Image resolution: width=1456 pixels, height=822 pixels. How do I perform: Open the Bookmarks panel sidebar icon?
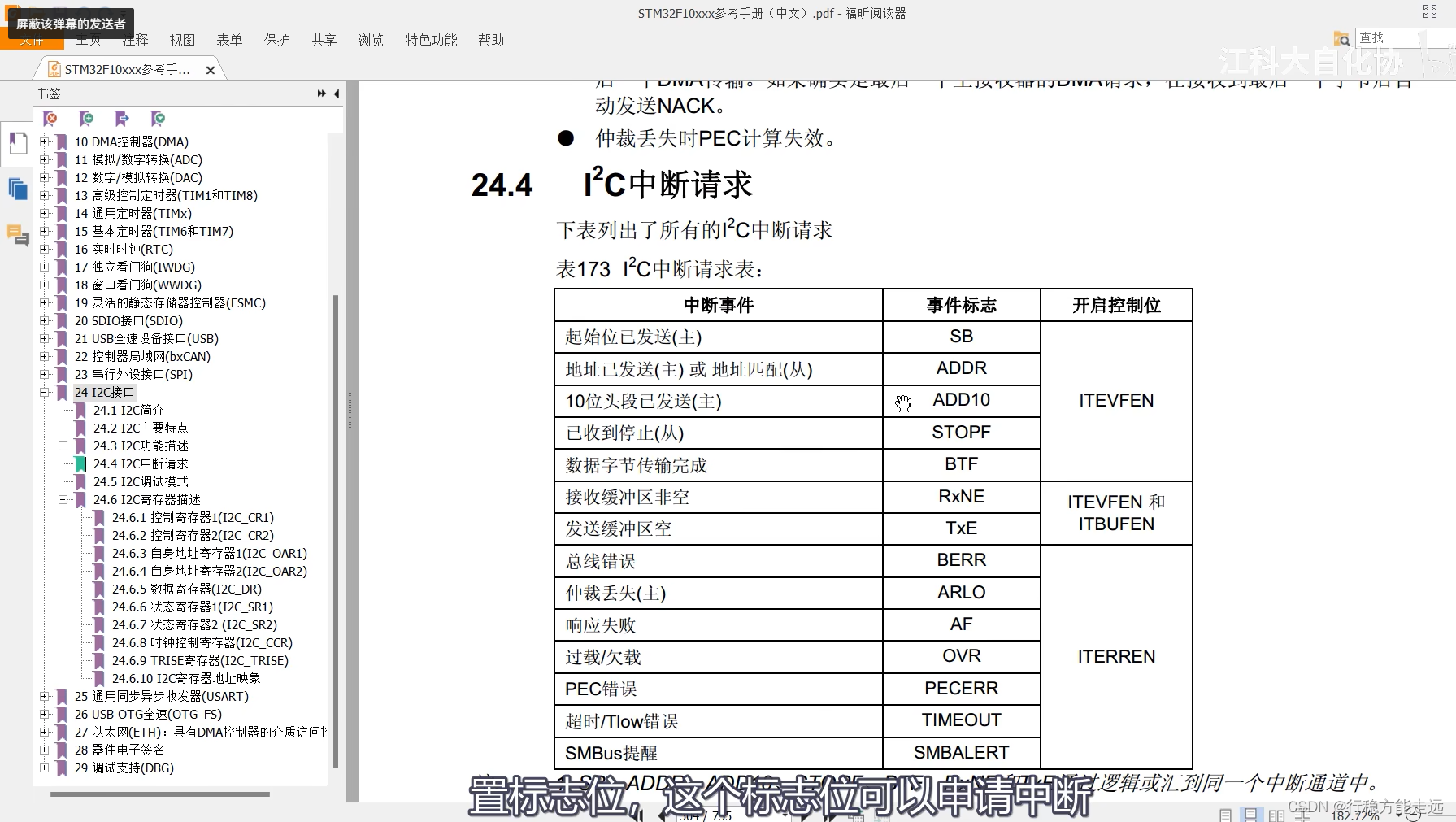coord(17,143)
